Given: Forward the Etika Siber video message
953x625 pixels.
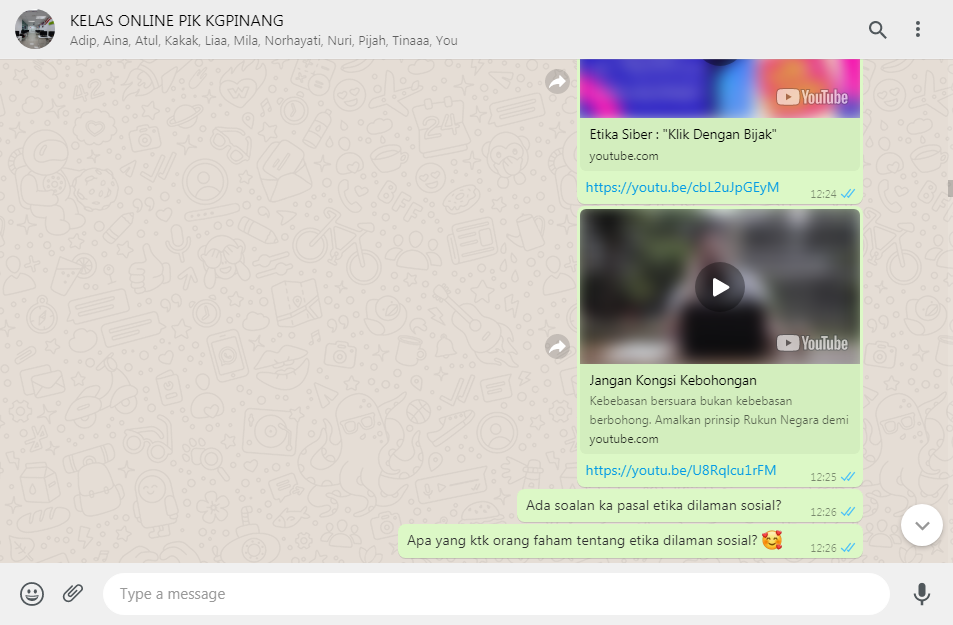Looking at the screenshot, I should click(x=557, y=82).
